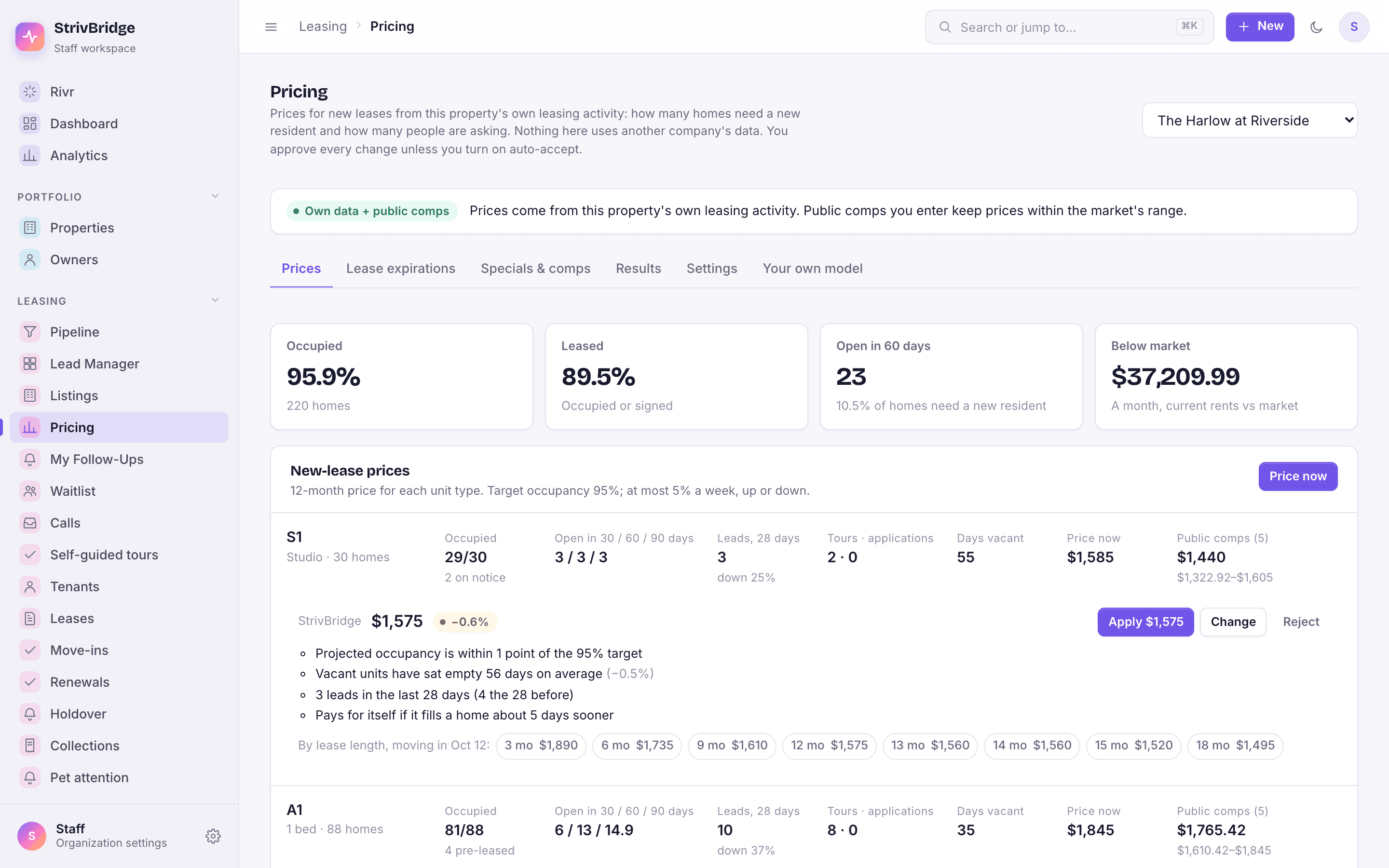Go to Leasing breadcrumb link
Image resolution: width=1389 pixels, height=868 pixels.
pyautogui.click(x=323, y=27)
